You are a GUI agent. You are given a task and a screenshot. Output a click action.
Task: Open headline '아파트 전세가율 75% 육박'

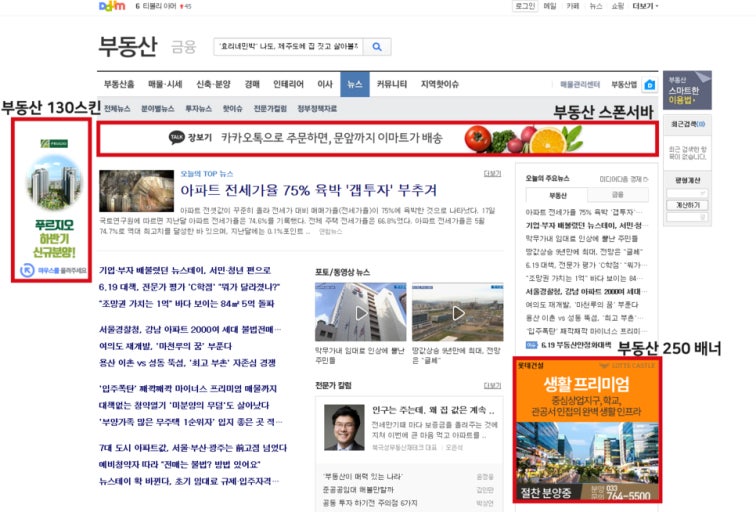307,189
